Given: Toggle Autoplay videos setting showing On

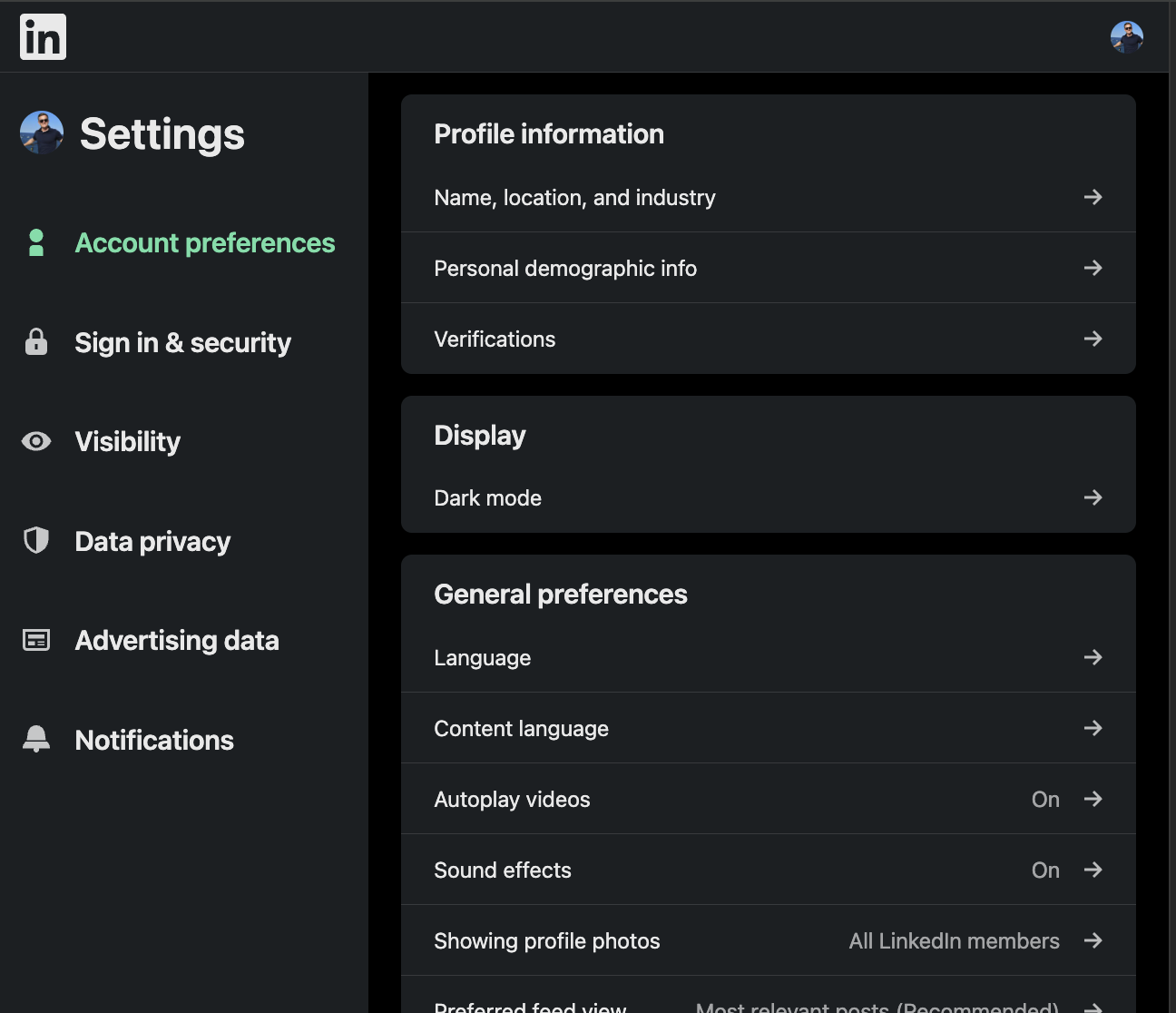Looking at the screenshot, I should tap(1045, 800).
